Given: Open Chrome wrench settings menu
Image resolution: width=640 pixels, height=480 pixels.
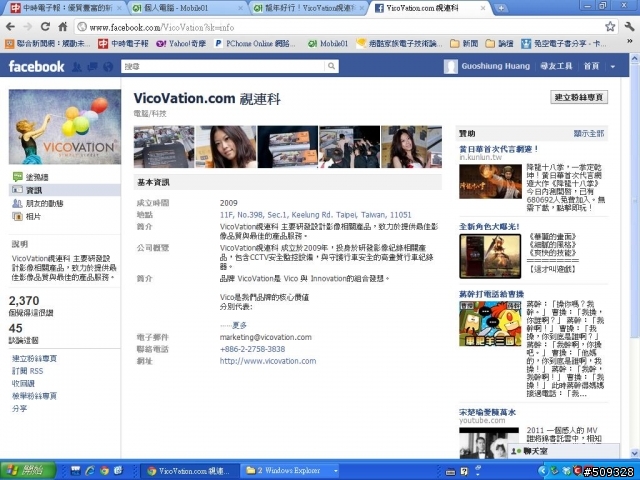Looking at the screenshot, I should [629, 27].
